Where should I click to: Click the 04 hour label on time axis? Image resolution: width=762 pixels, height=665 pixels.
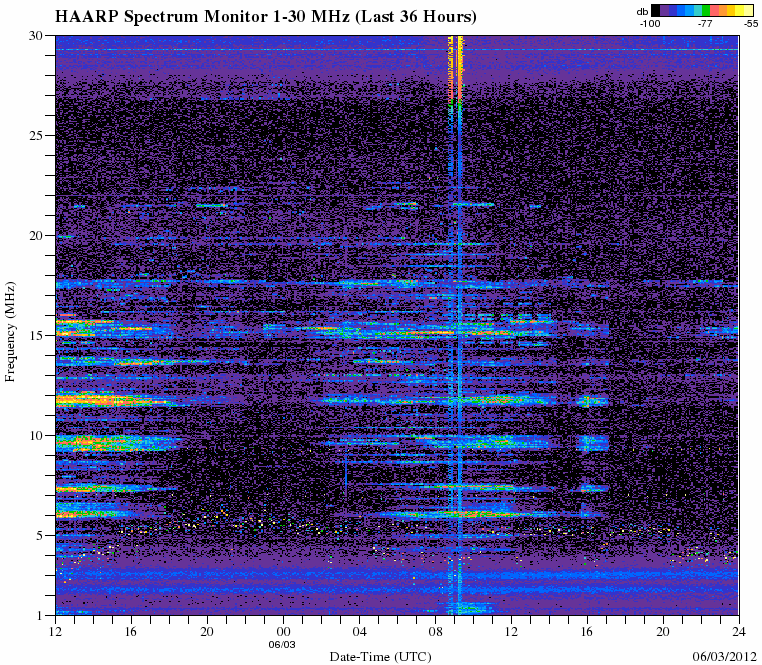(359, 632)
